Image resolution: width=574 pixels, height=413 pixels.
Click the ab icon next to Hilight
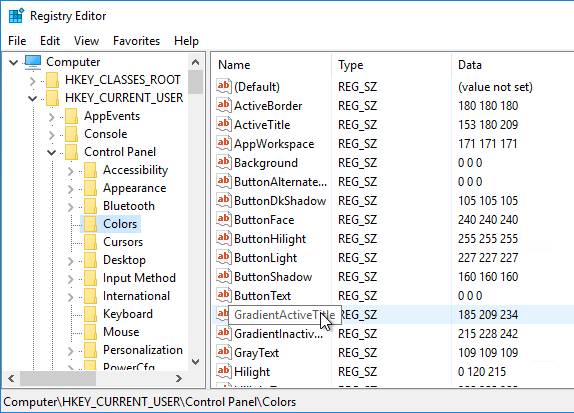(x=224, y=372)
